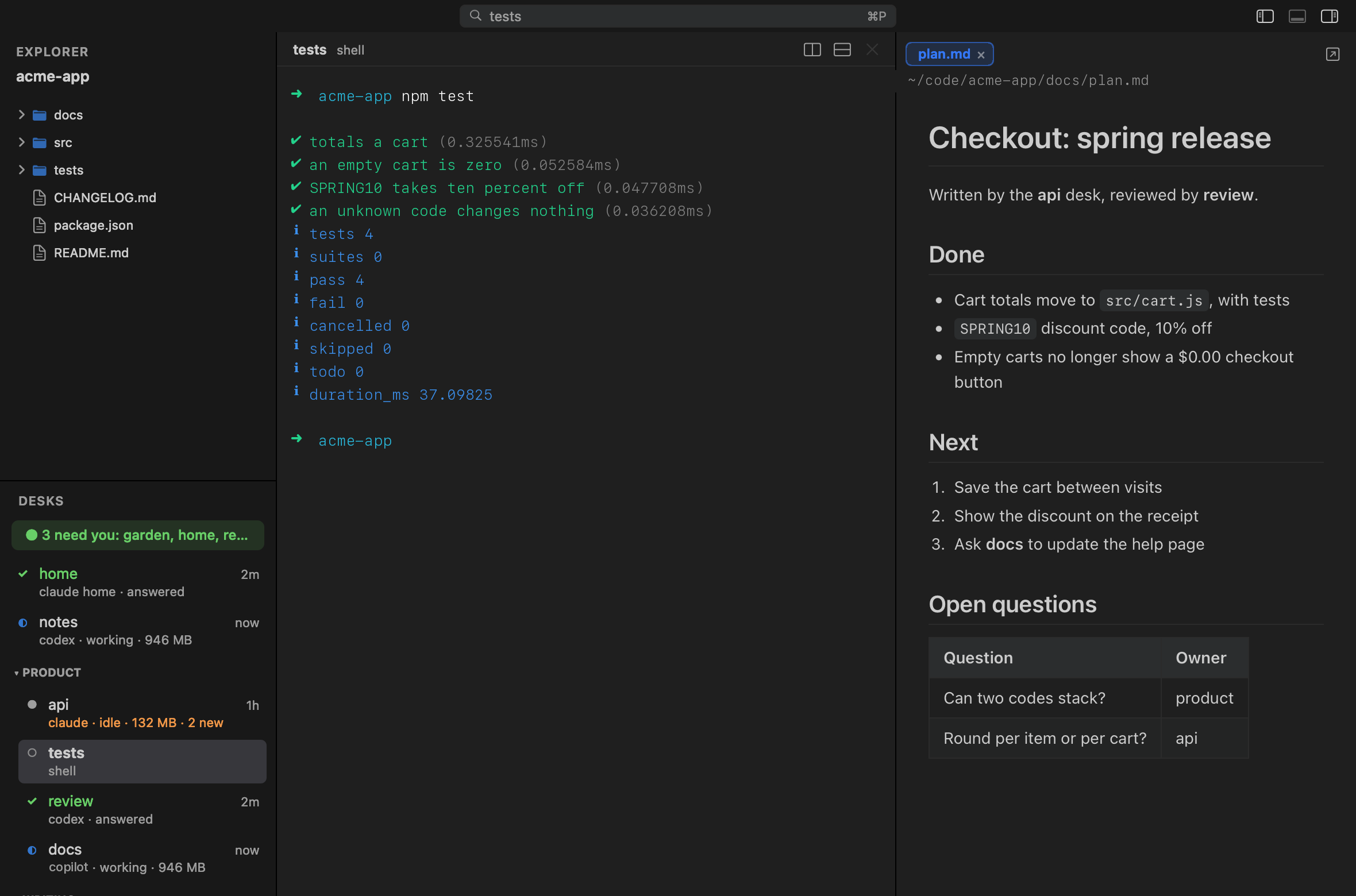Click the tests desk empty circle icon

click(x=32, y=752)
